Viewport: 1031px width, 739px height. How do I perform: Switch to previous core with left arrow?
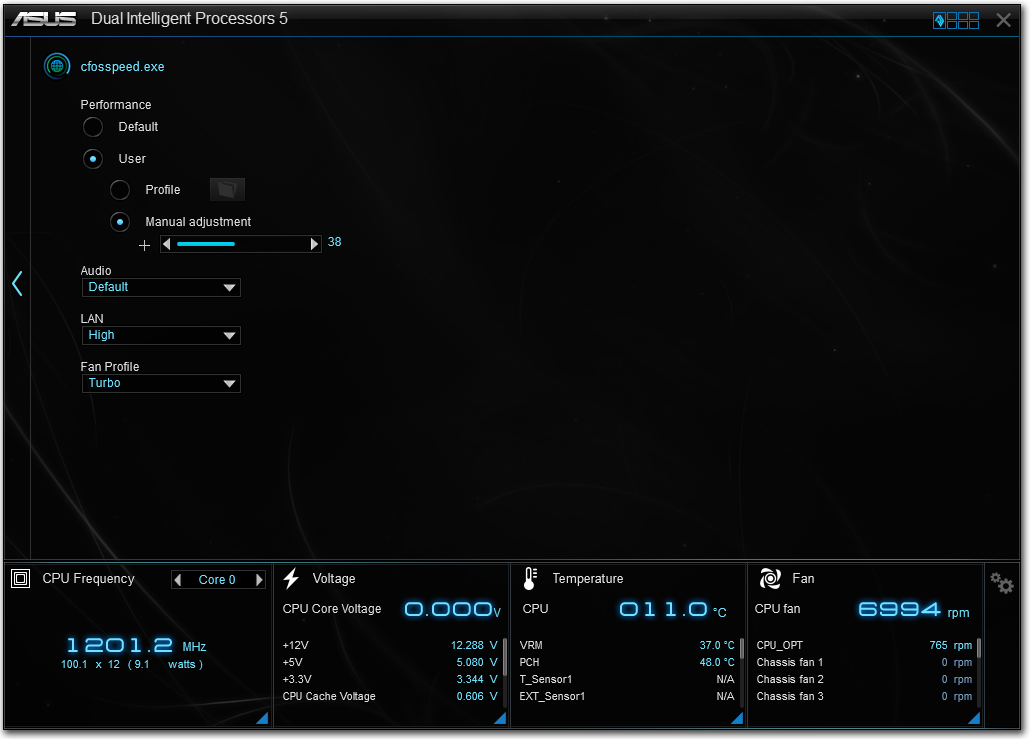point(178,579)
